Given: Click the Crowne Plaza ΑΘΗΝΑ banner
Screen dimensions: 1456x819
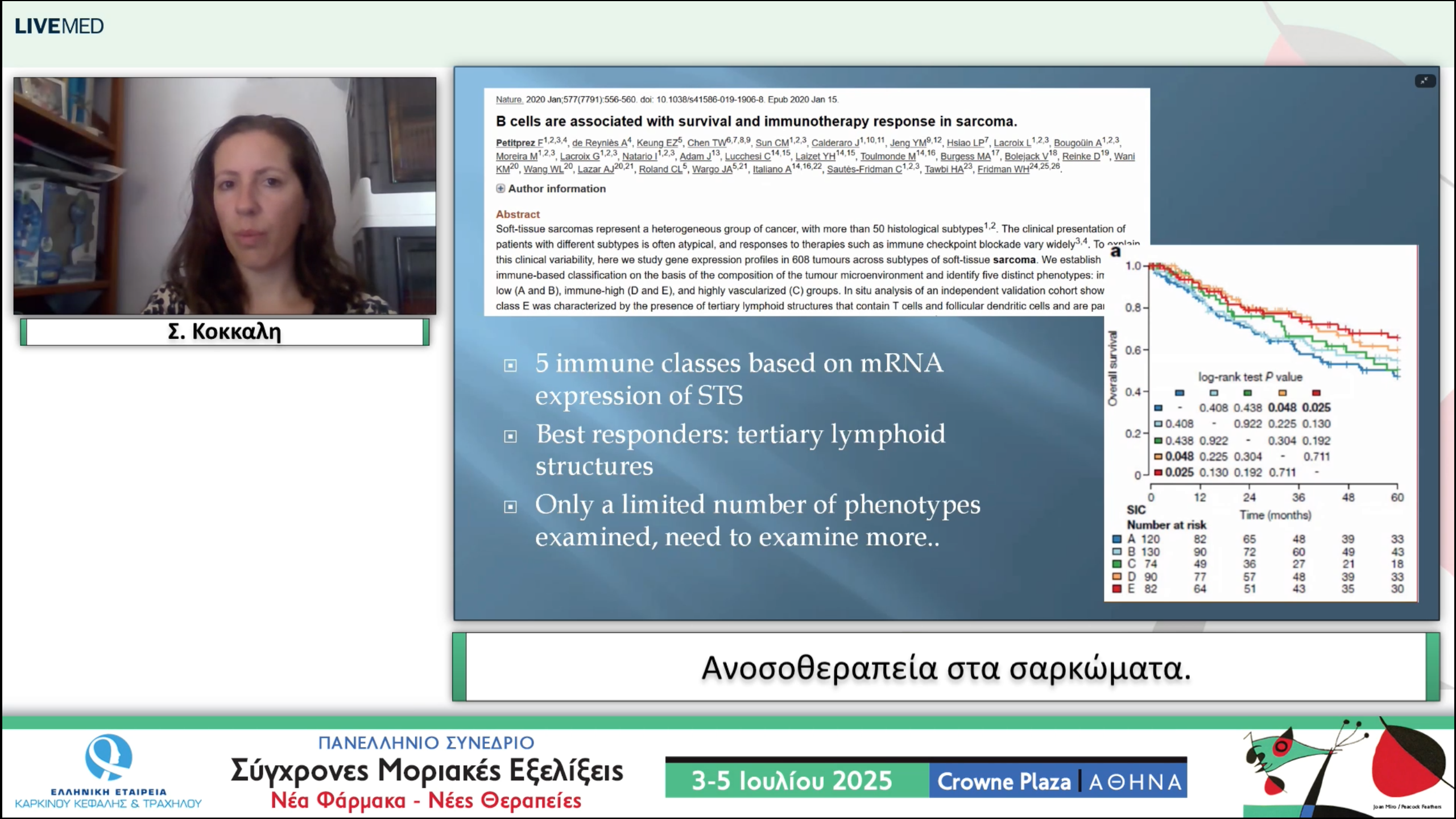Looking at the screenshot, I should 1058,781.
